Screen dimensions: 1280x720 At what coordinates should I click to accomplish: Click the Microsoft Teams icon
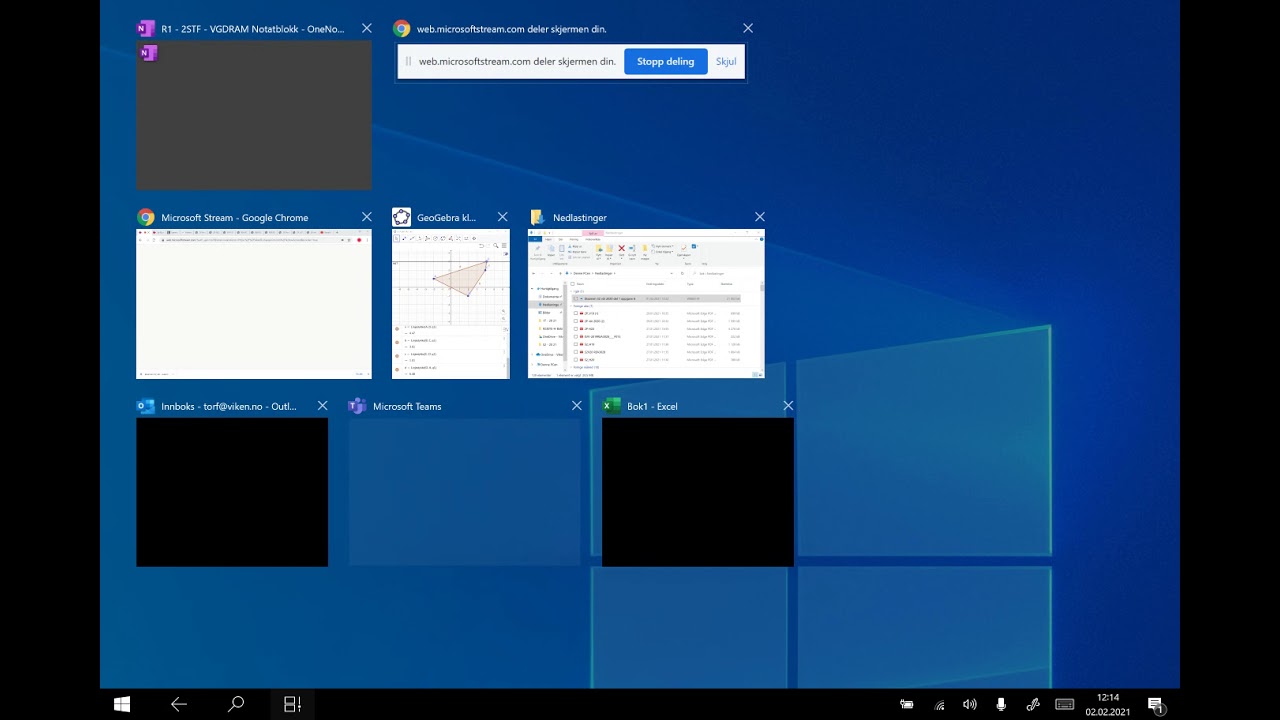point(357,406)
